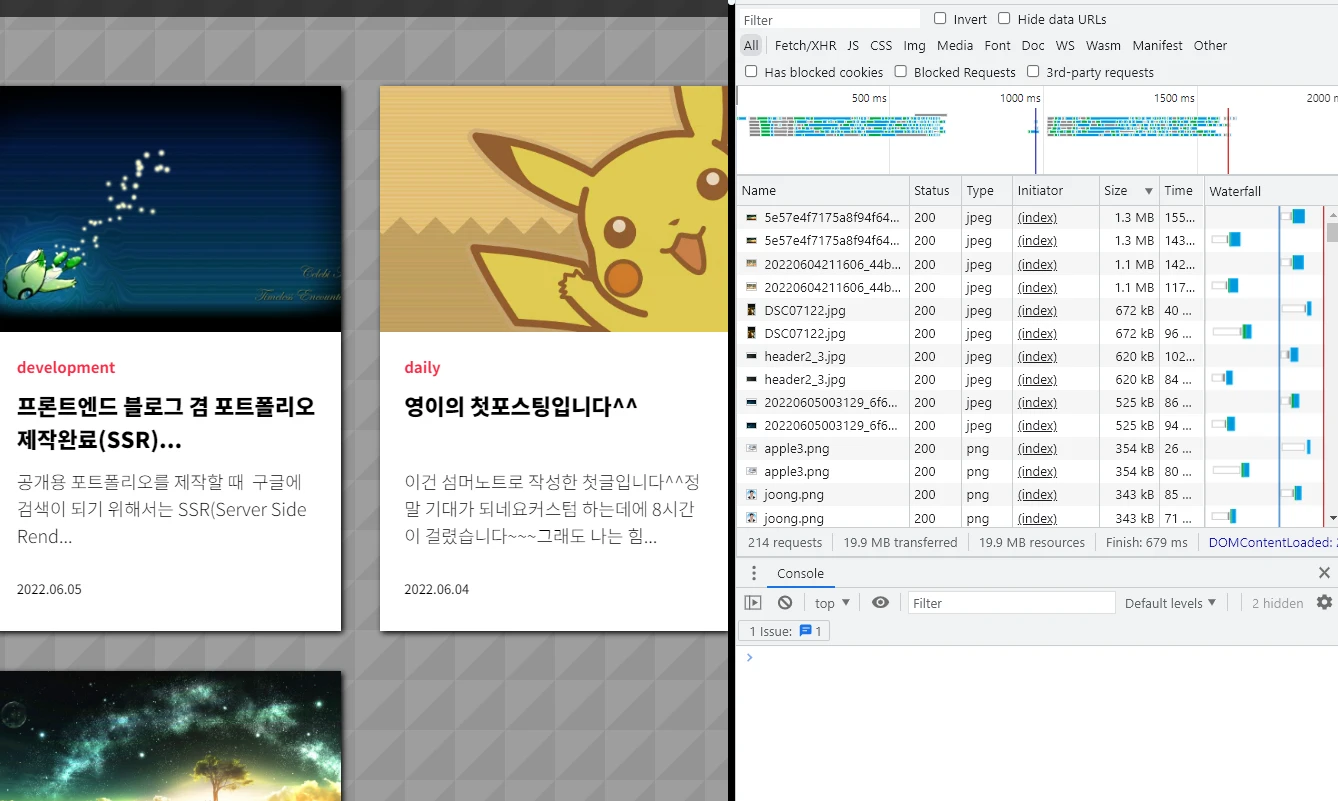Screen dimensions: 1338x801
Task: Select the All request type filter
Action: [751, 45]
